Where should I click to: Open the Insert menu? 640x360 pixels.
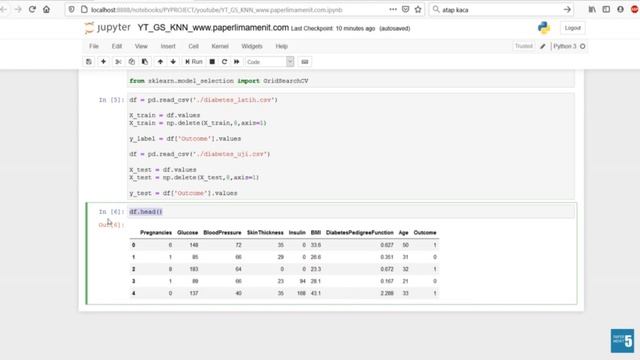coord(168,46)
